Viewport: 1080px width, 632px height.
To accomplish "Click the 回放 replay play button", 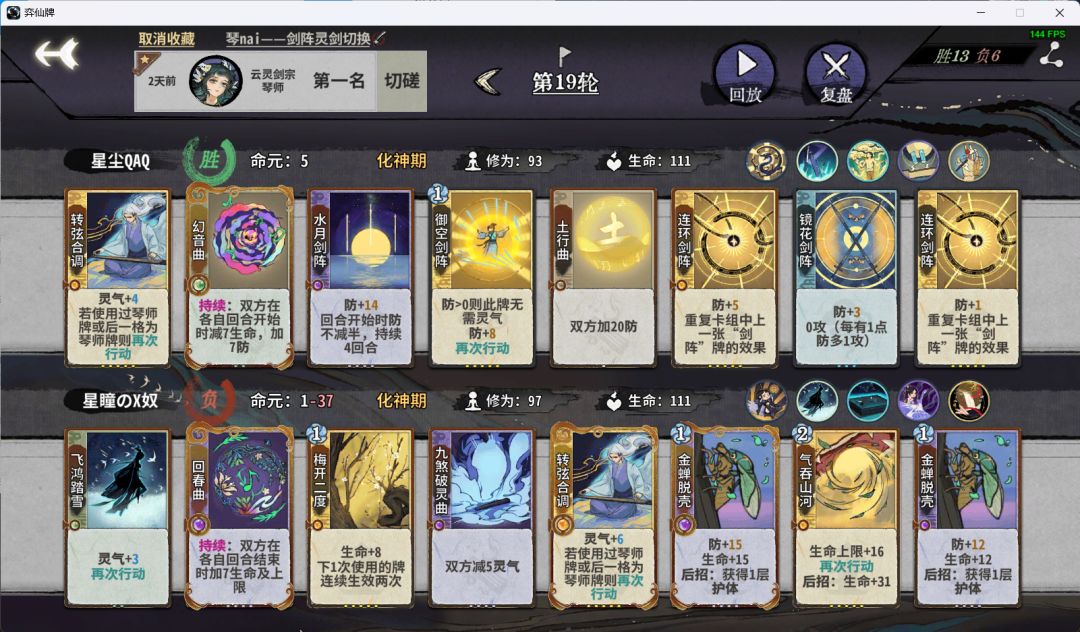I will (x=745, y=74).
